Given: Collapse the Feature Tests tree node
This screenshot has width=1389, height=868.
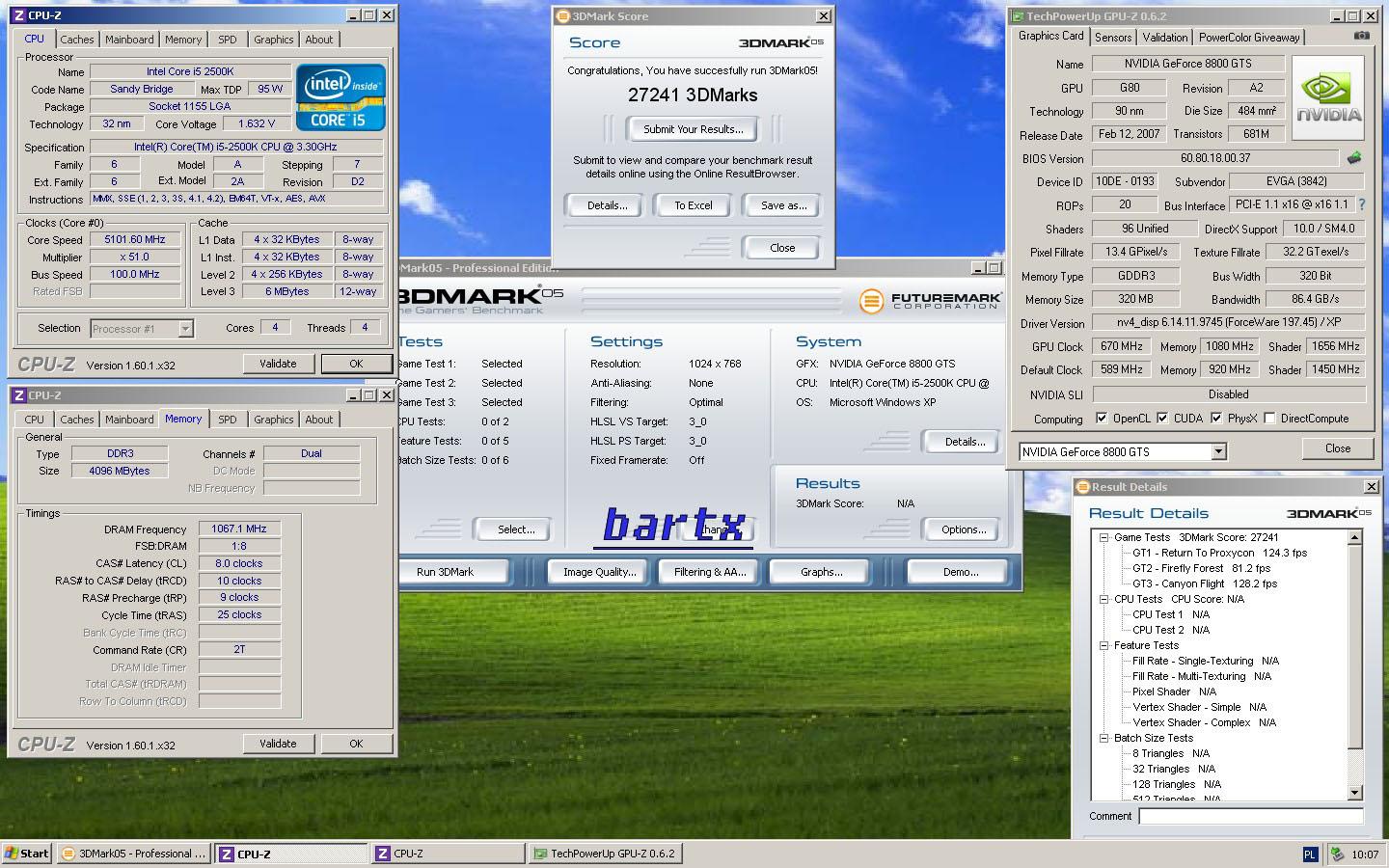Looking at the screenshot, I should 1103,646.
